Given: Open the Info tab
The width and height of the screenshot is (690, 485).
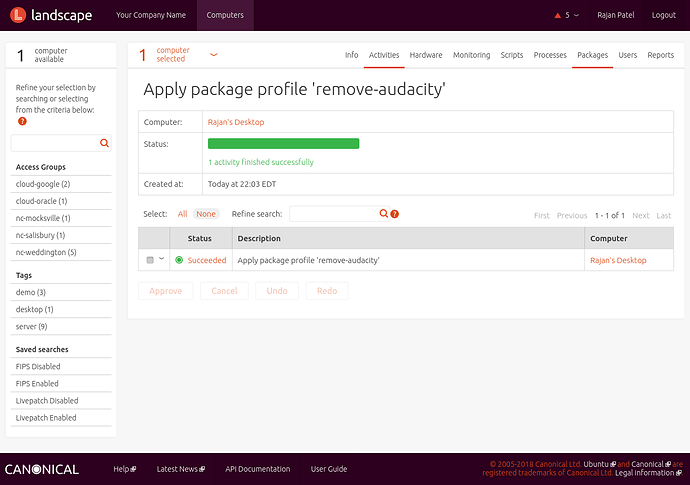Looking at the screenshot, I should point(352,55).
